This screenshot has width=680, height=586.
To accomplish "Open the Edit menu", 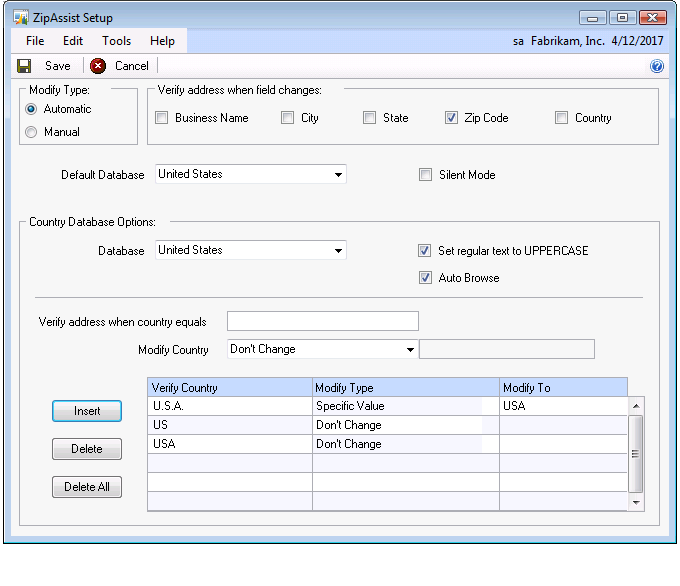I will pyautogui.click(x=73, y=41).
